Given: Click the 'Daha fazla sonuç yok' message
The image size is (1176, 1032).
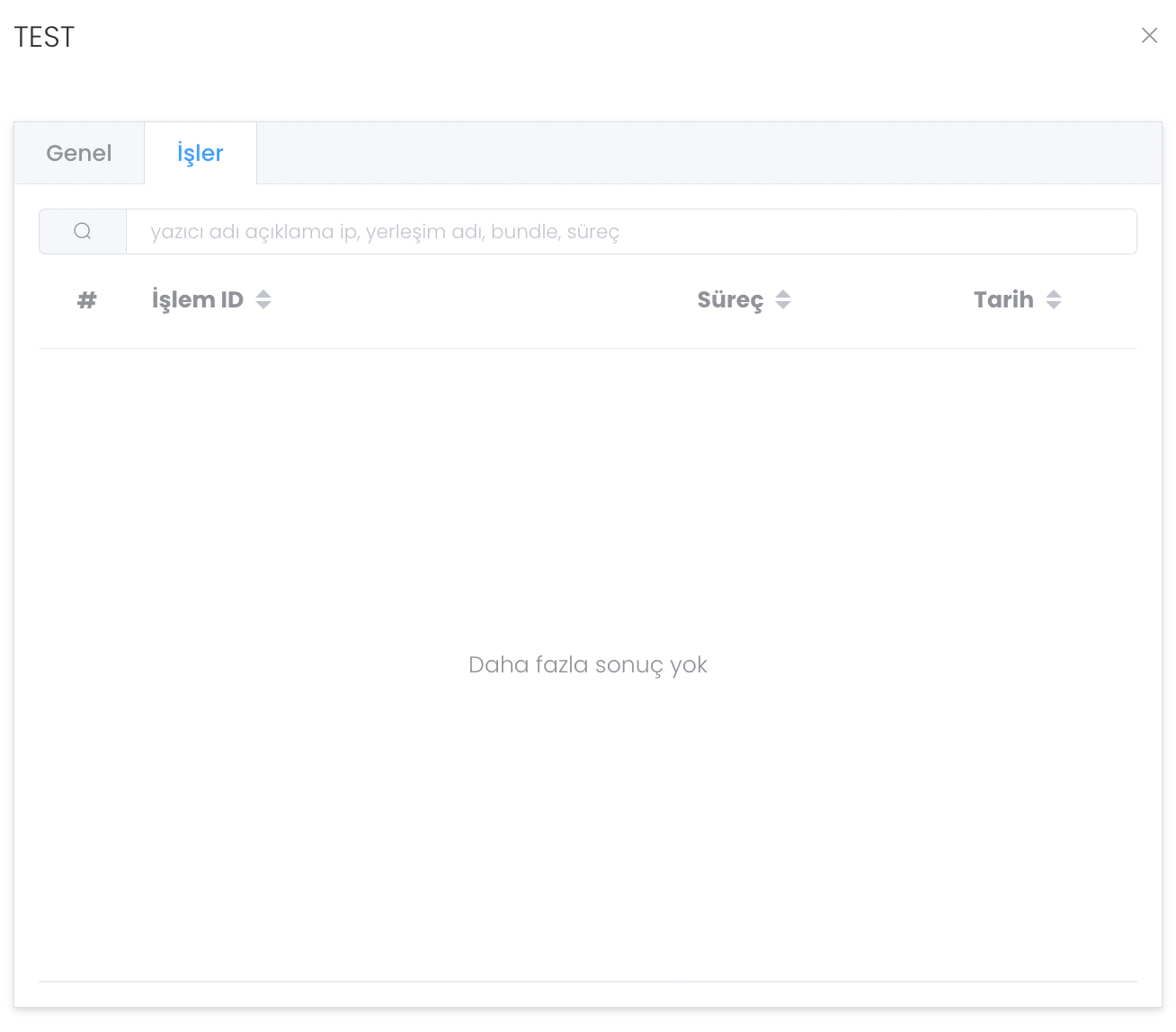Looking at the screenshot, I should tap(588, 665).
